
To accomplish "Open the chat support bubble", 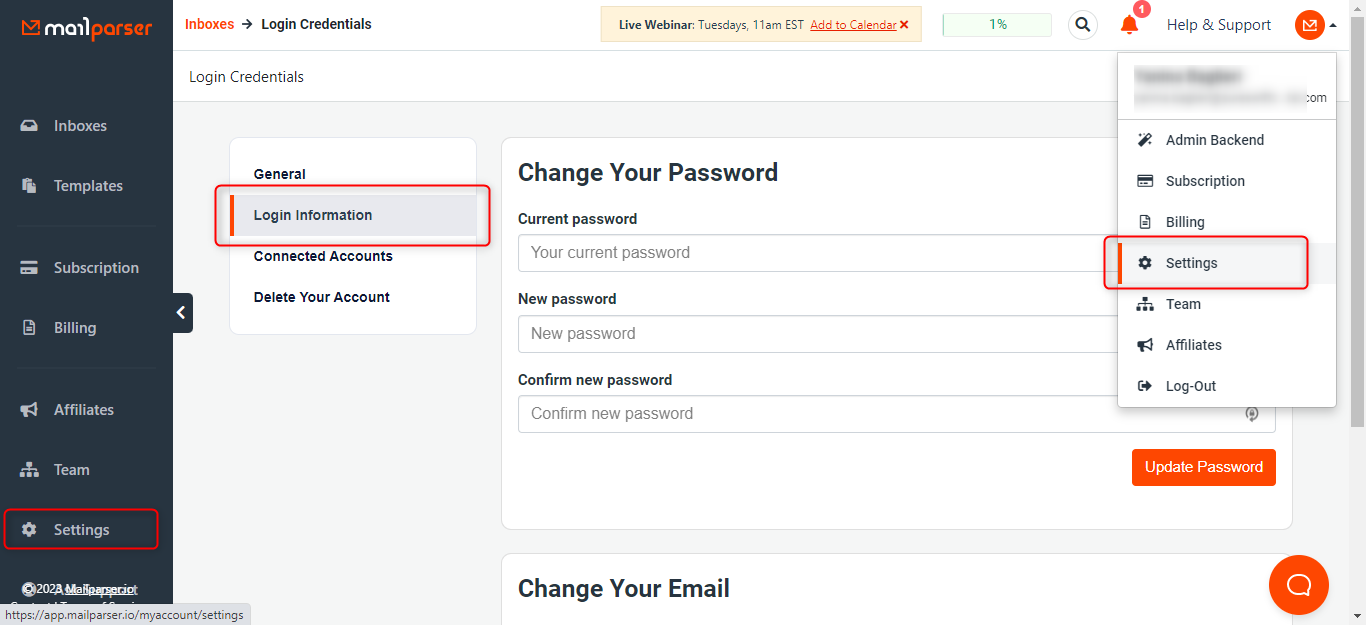I will coord(1298,585).
